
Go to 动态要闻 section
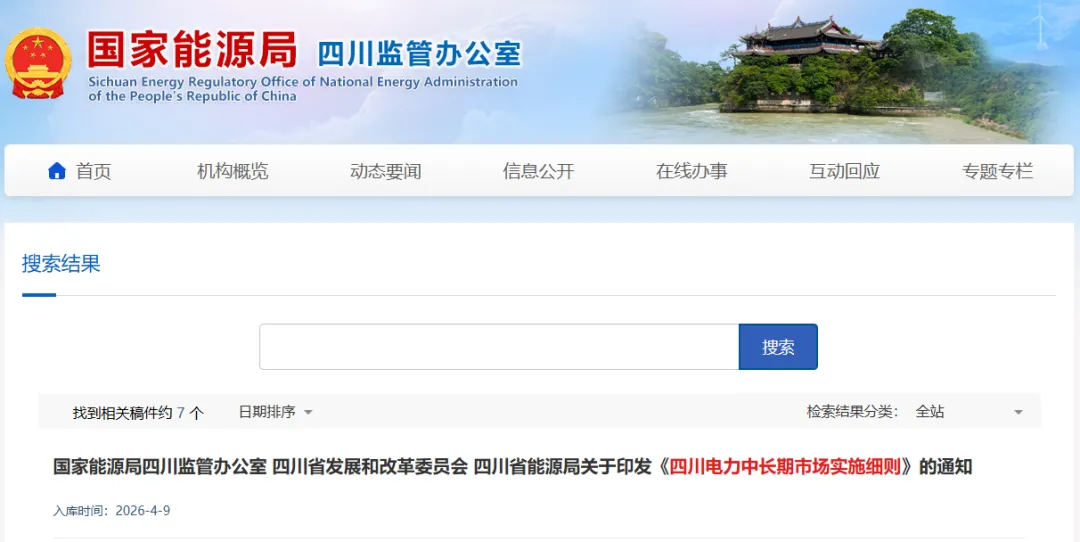386,171
